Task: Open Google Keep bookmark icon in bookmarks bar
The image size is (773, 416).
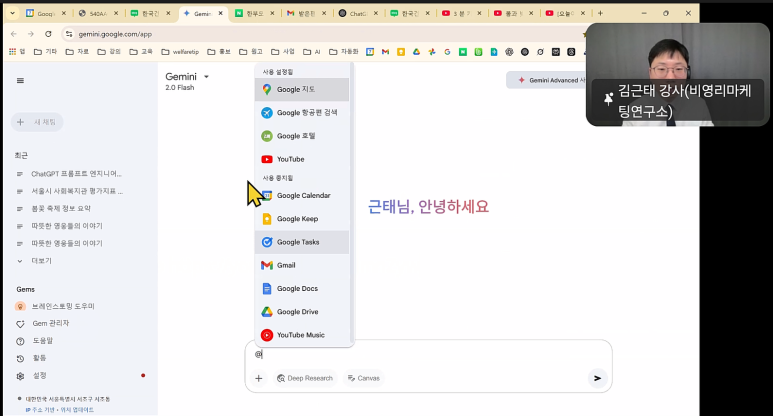Action: (401, 51)
